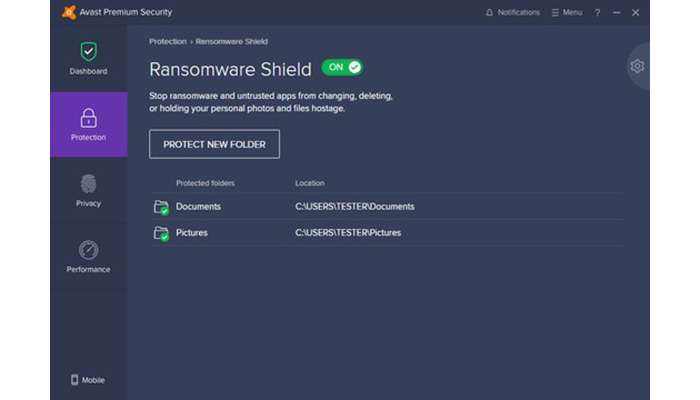The height and width of the screenshot is (400, 700).
Task: Click the Protected folders column header
Action: [205, 183]
